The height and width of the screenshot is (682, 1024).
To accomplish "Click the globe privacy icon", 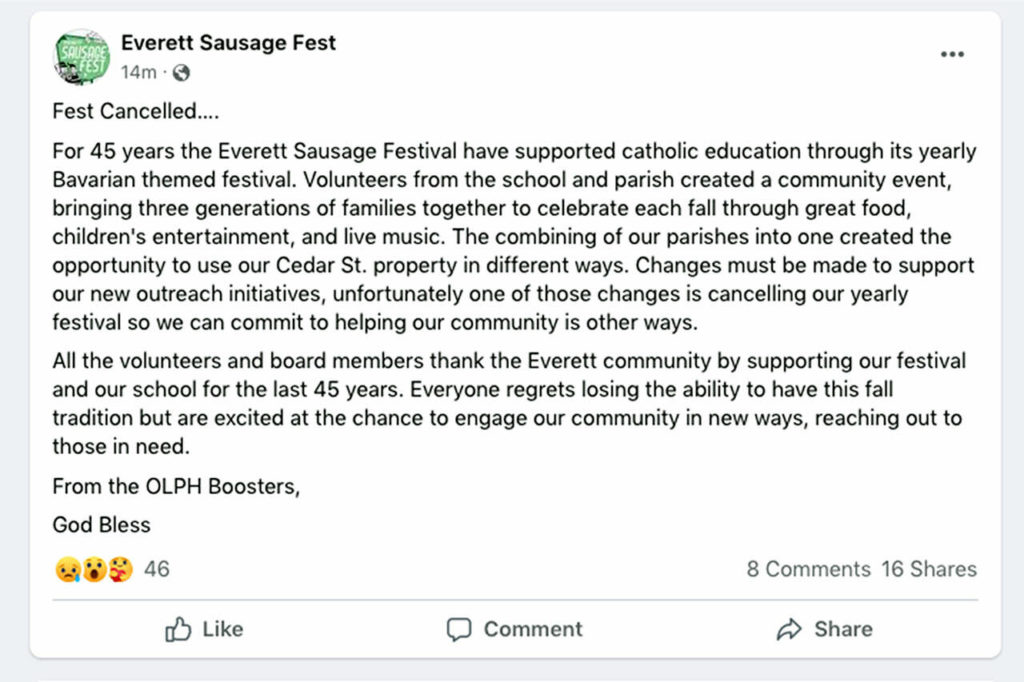I will 181,72.
